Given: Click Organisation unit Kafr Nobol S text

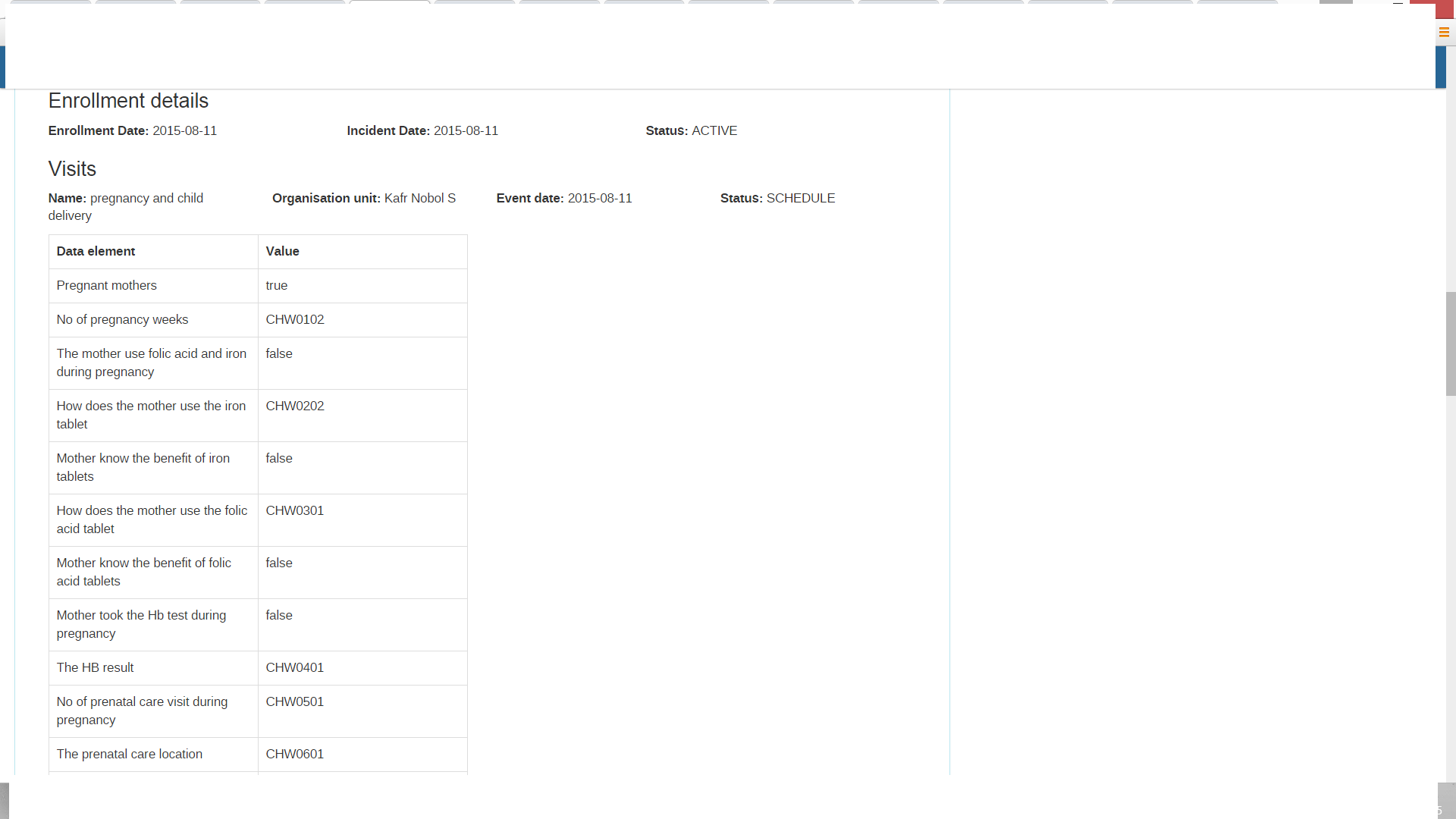Looking at the screenshot, I should pos(363,199).
